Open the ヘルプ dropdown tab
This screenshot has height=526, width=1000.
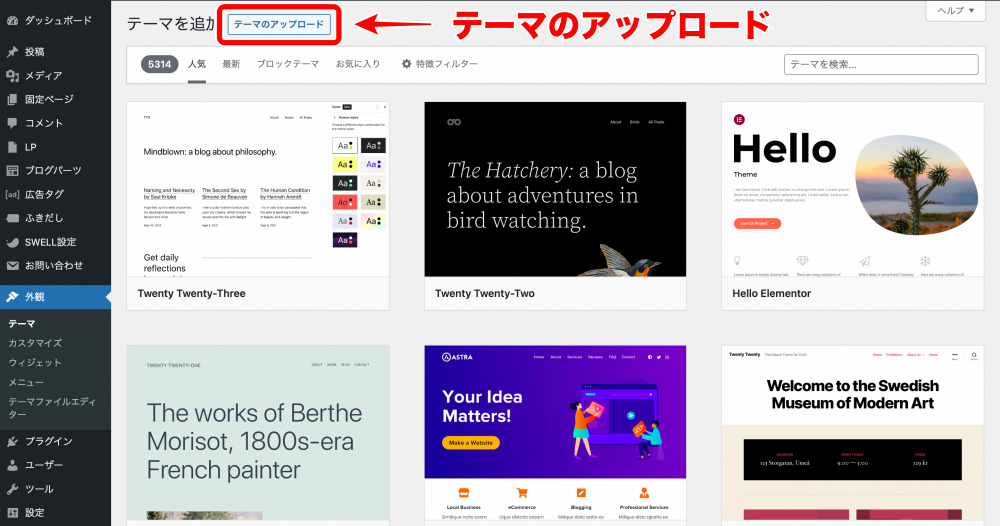[x=955, y=11]
